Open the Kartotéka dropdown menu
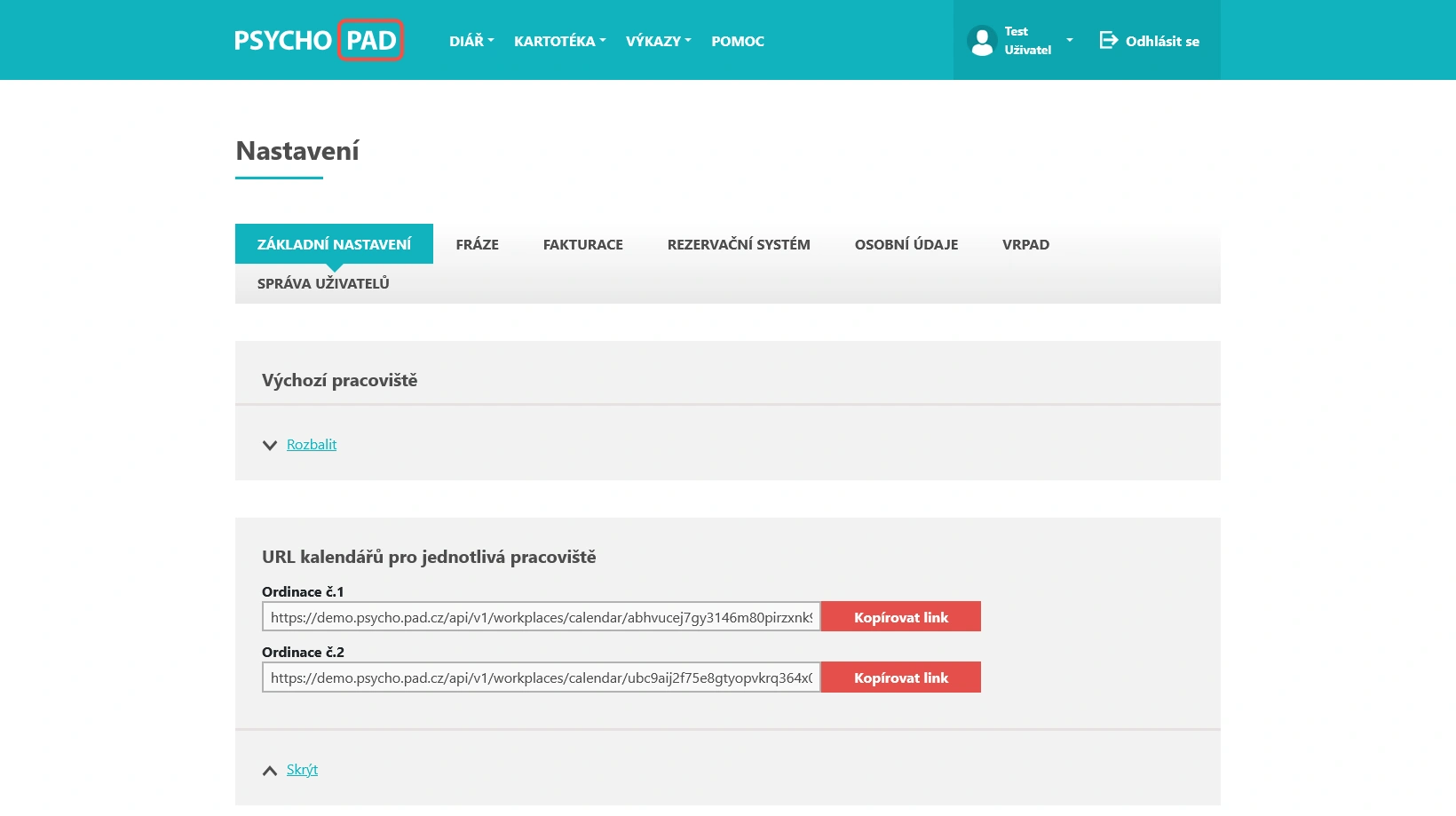1456x816 pixels. click(x=559, y=41)
